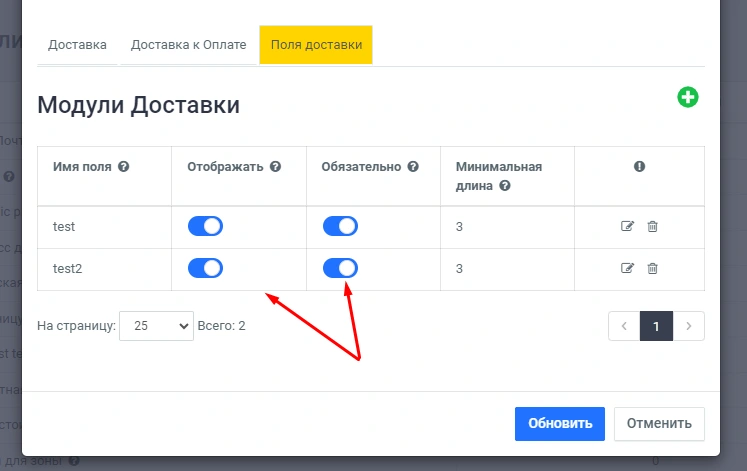Click the green add field plus icon

point(688,97)
